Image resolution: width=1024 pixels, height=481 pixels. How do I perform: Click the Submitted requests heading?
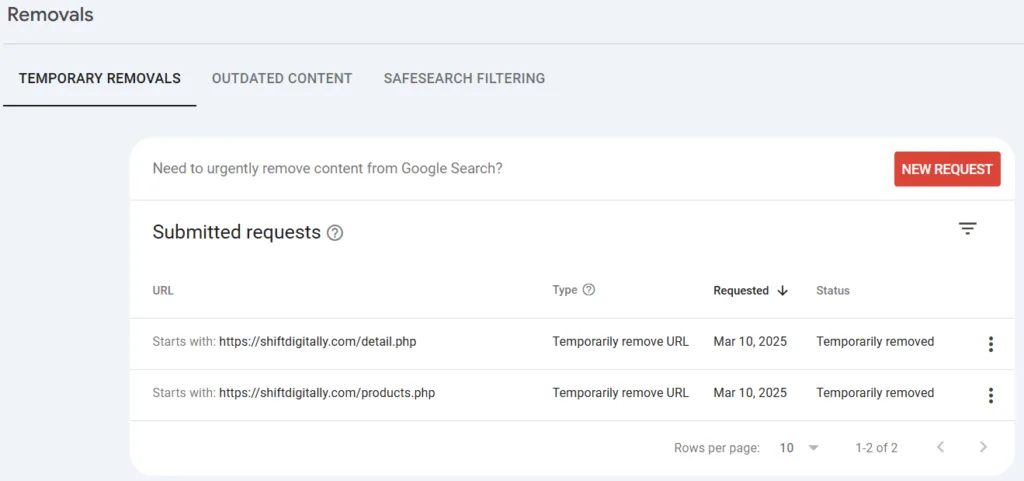(236, 232)
